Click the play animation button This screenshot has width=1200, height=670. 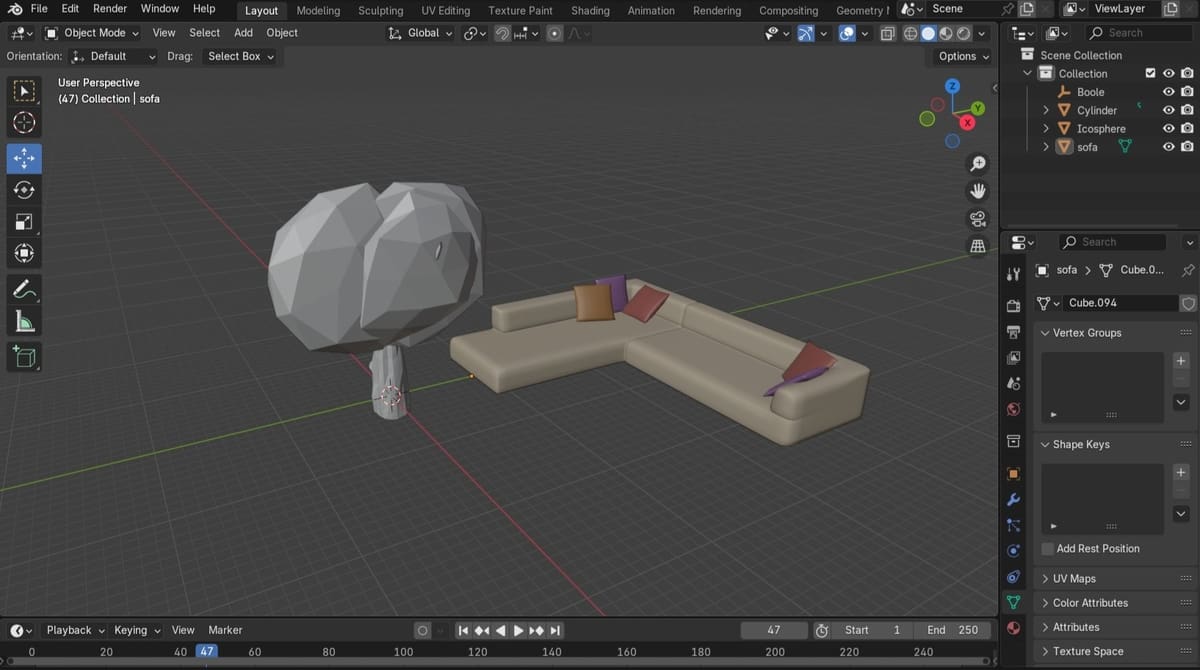tap(518, 630)
